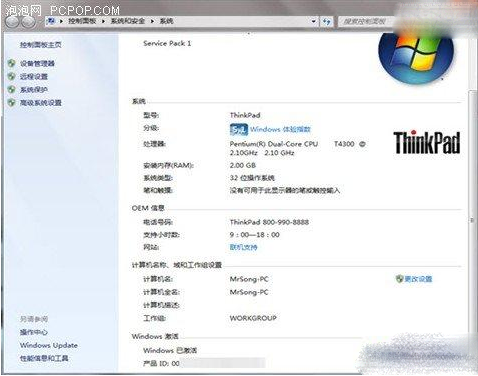The height and width of the screenshot is (376, 478).
Task: Open 远程设置 in sidebar
Action: 34,77
